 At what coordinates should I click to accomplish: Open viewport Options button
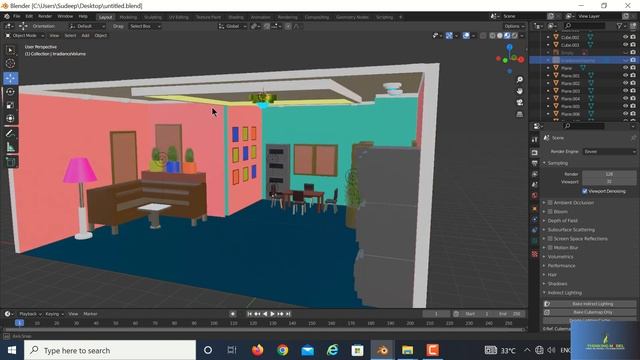(x=513, y=26)
